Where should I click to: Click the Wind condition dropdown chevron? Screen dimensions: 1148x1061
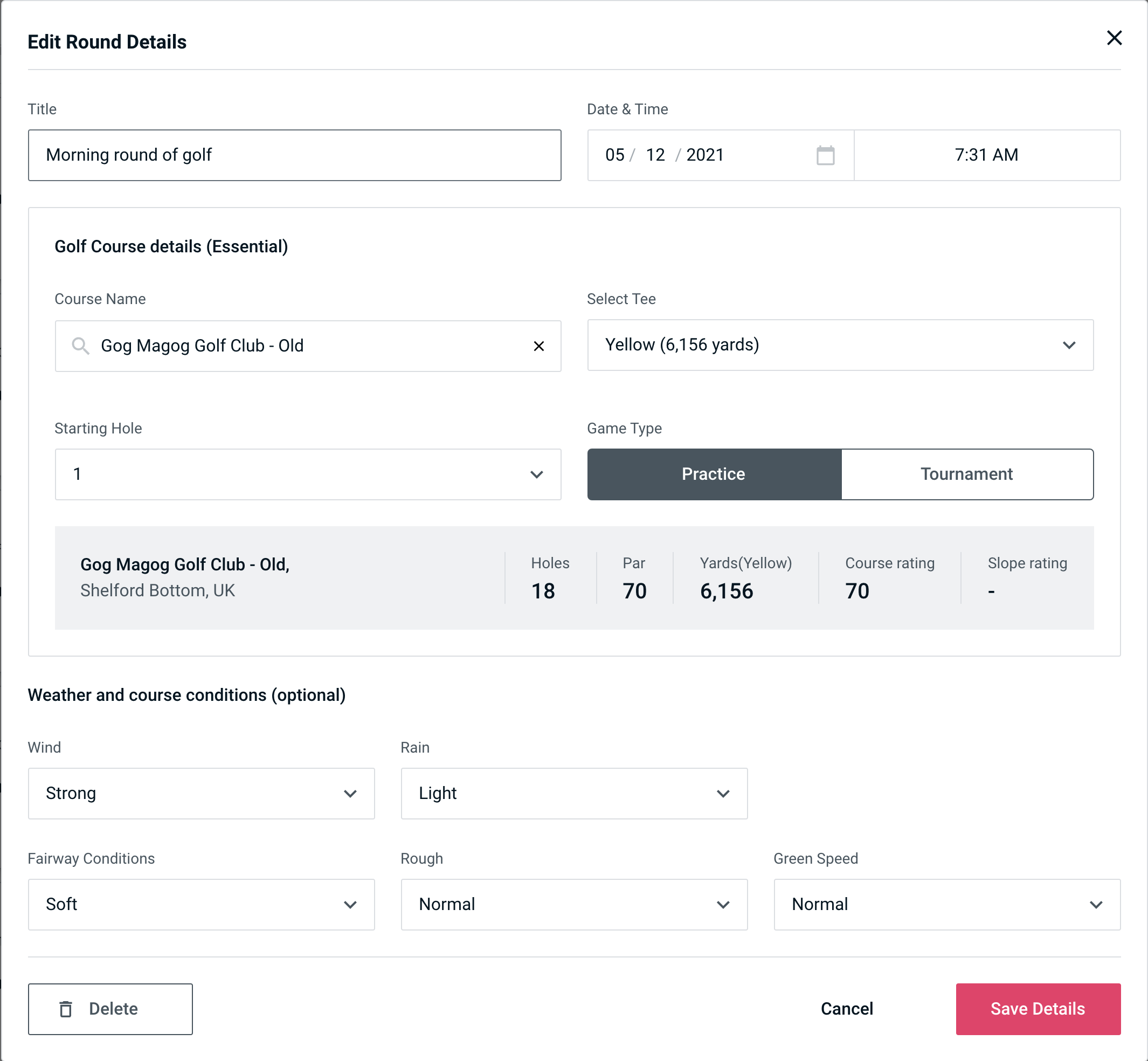349,794
